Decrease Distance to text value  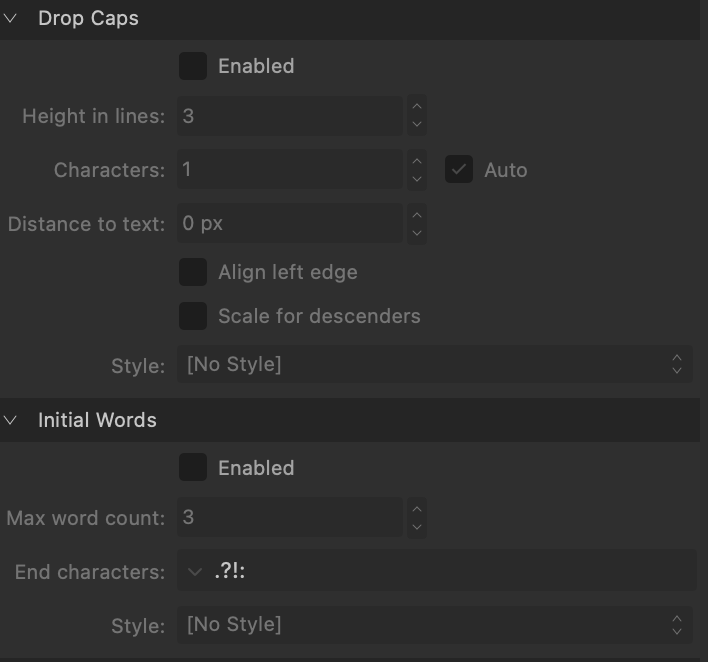417,233
